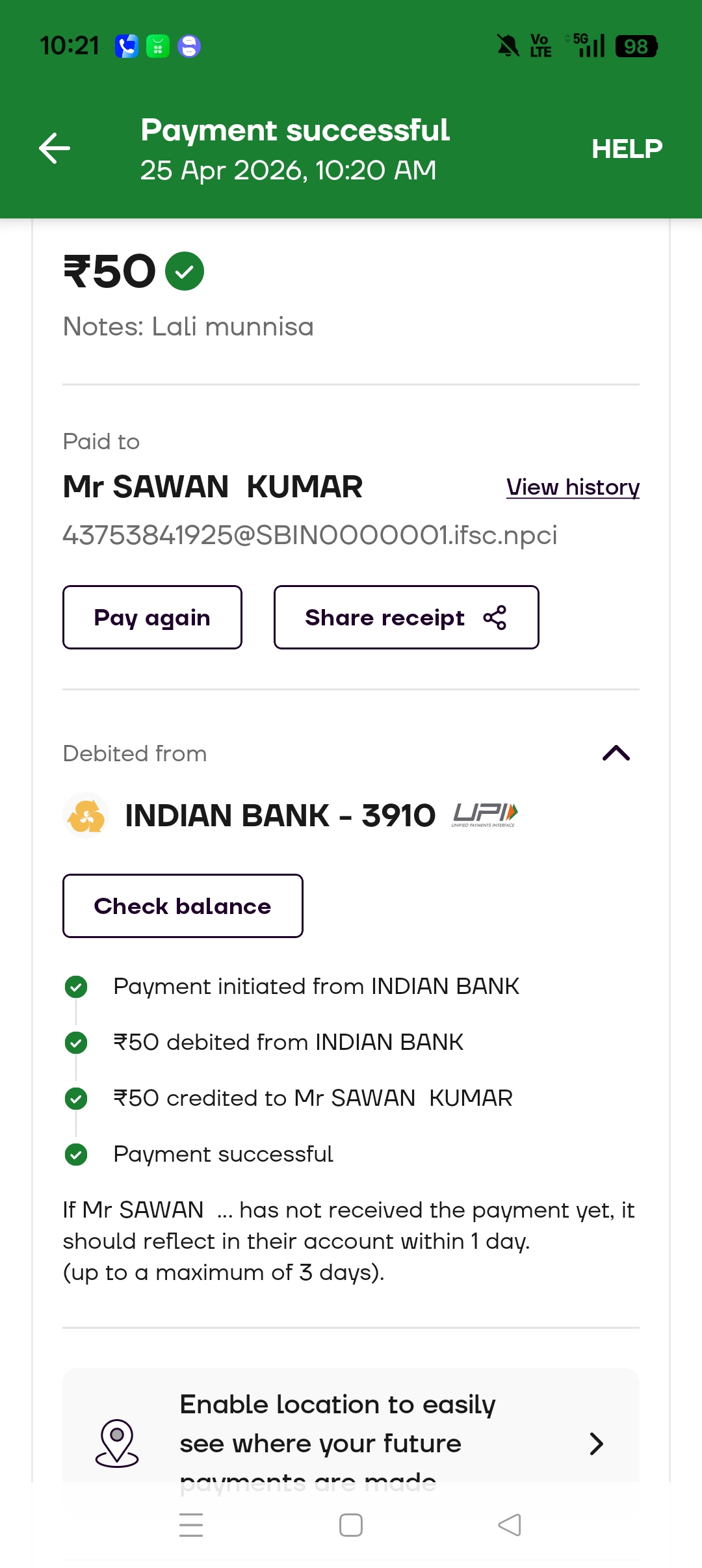Screen dimensions: 702x1568
Task: Tap the system back triangle button
Action: coord(510,1525)
